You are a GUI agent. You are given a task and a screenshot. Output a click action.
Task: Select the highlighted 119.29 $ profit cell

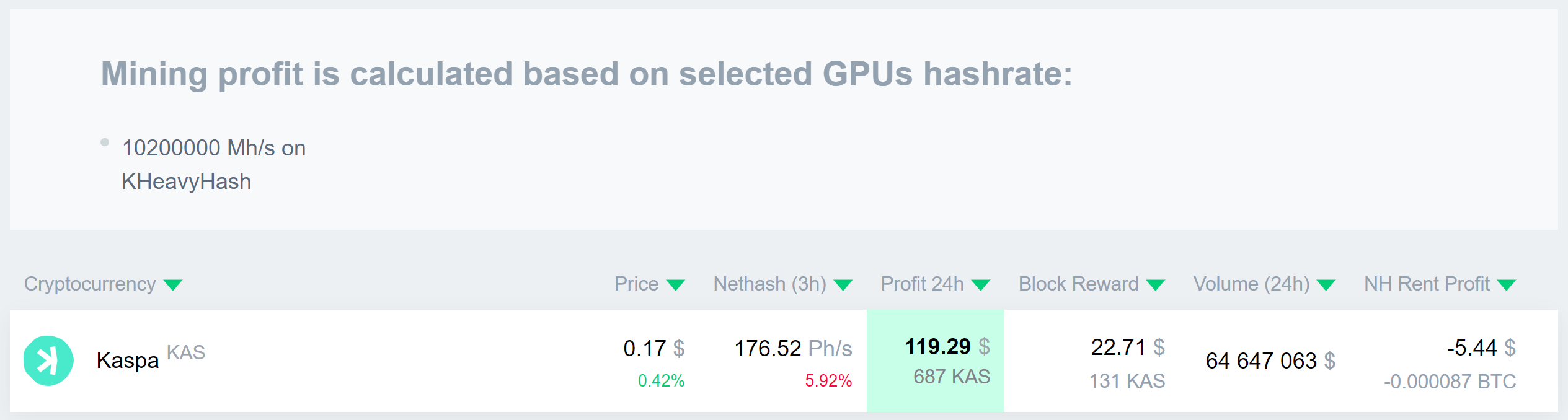pyautogui.click(x=936, y=359)
